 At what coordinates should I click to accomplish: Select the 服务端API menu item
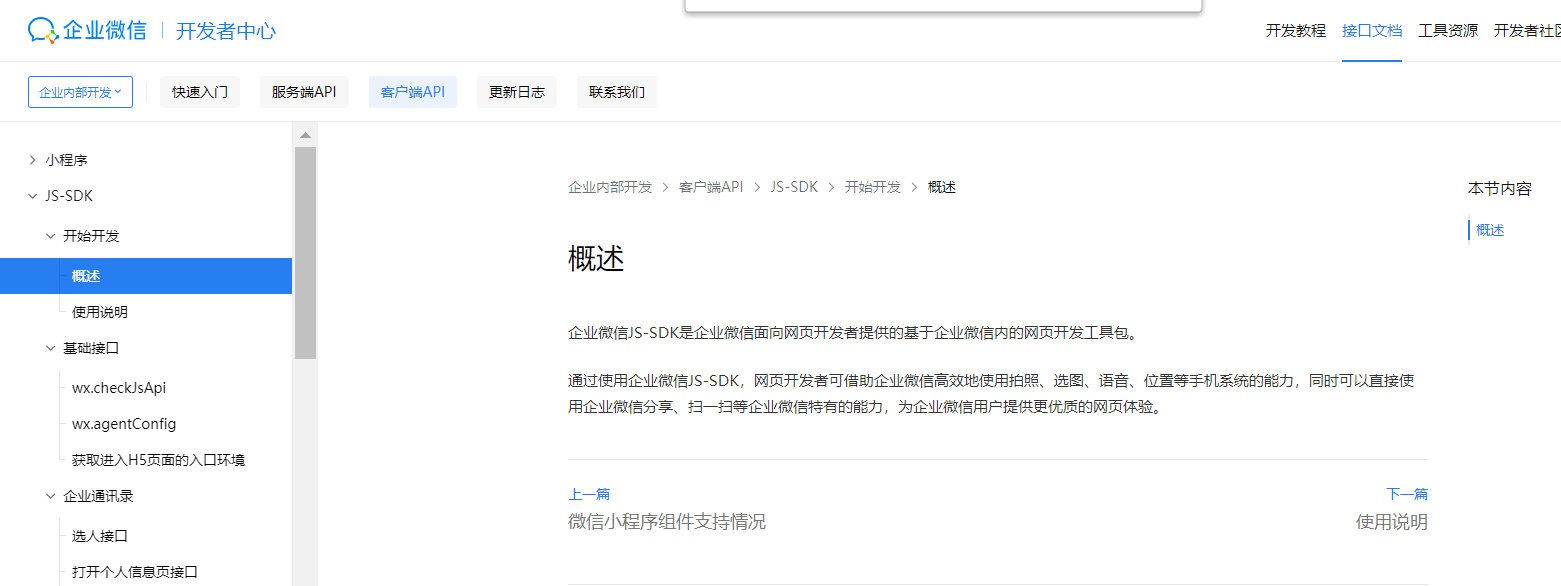point(304,91)
